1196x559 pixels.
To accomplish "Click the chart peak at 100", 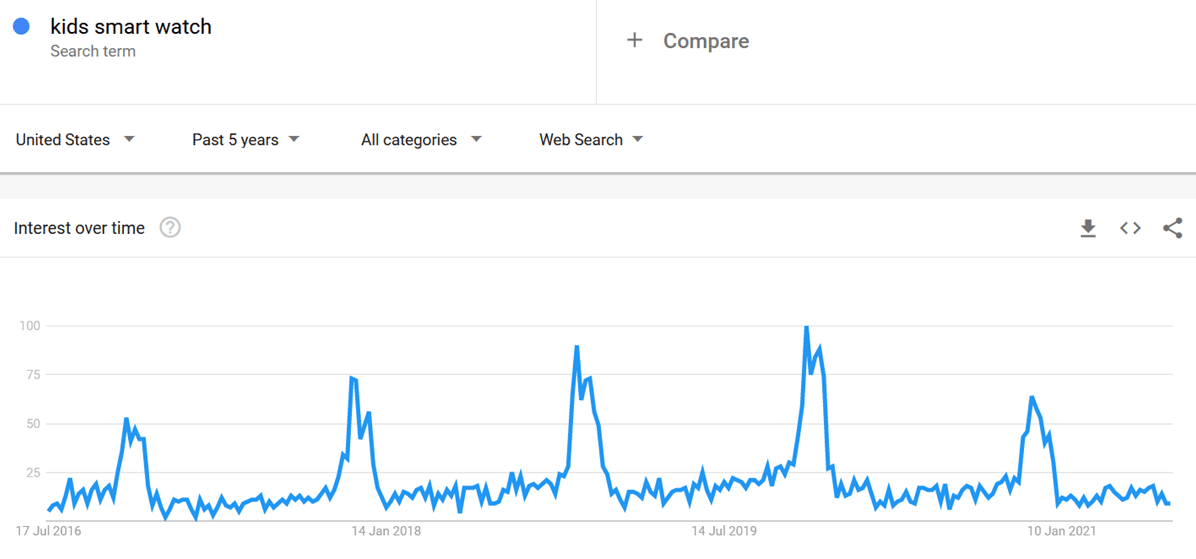I will 806,327.
